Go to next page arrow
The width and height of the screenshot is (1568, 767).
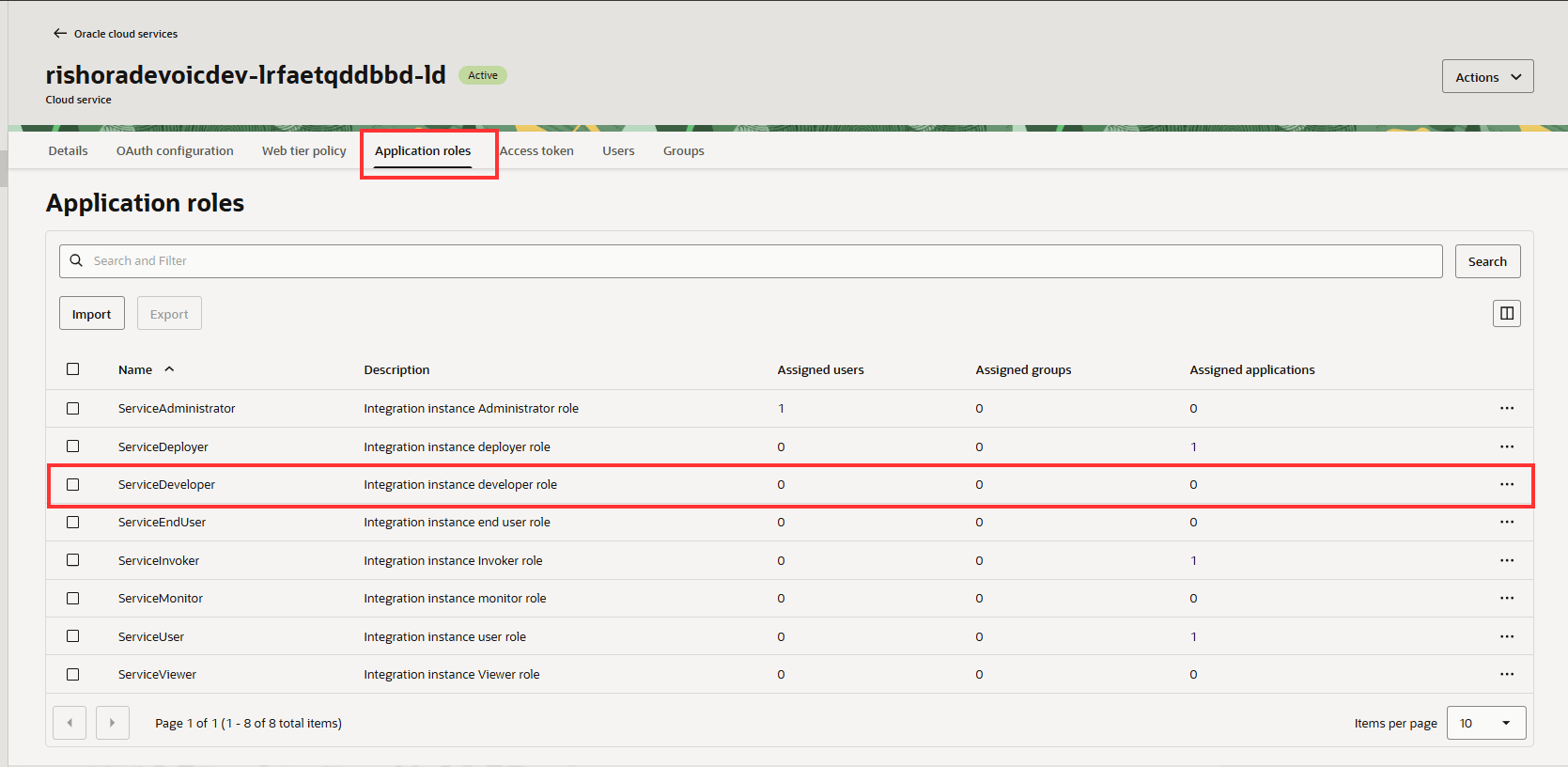113,723
